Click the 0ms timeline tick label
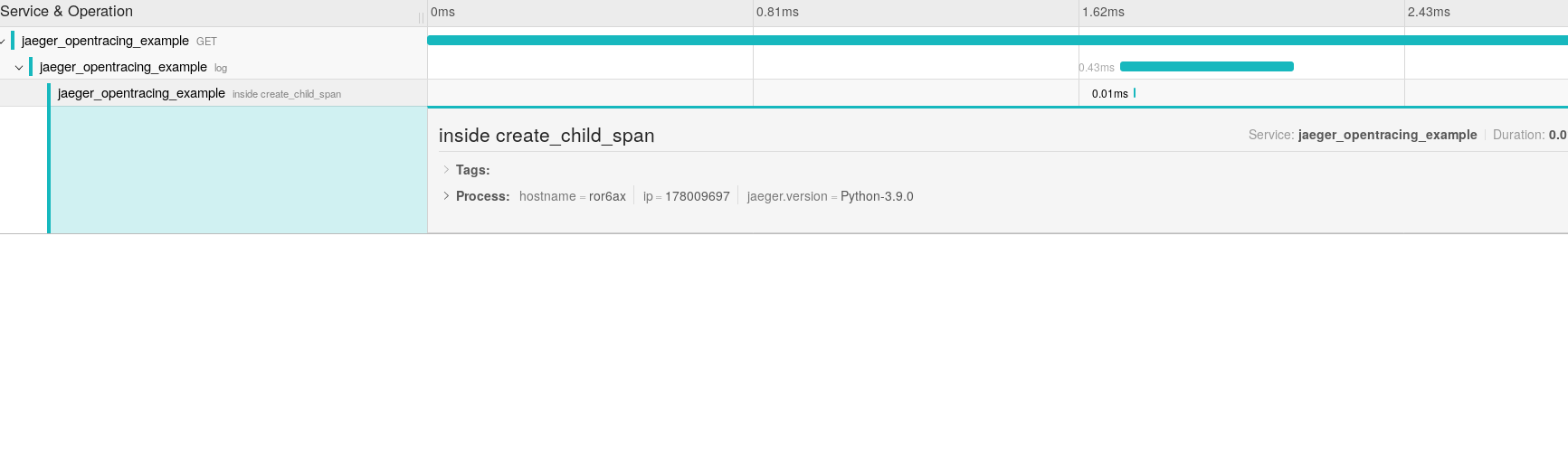The height and width of the screenshot is (453, 1568). pos(443,13)
